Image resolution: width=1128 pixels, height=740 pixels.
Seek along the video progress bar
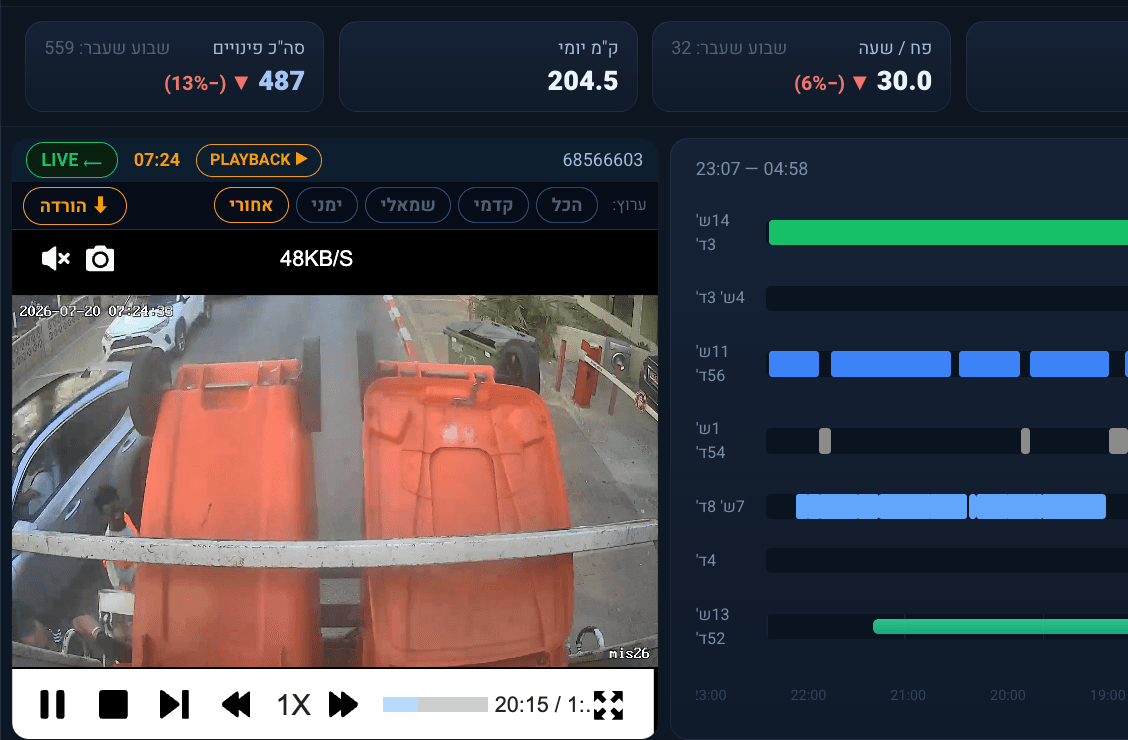pos(435,704)
